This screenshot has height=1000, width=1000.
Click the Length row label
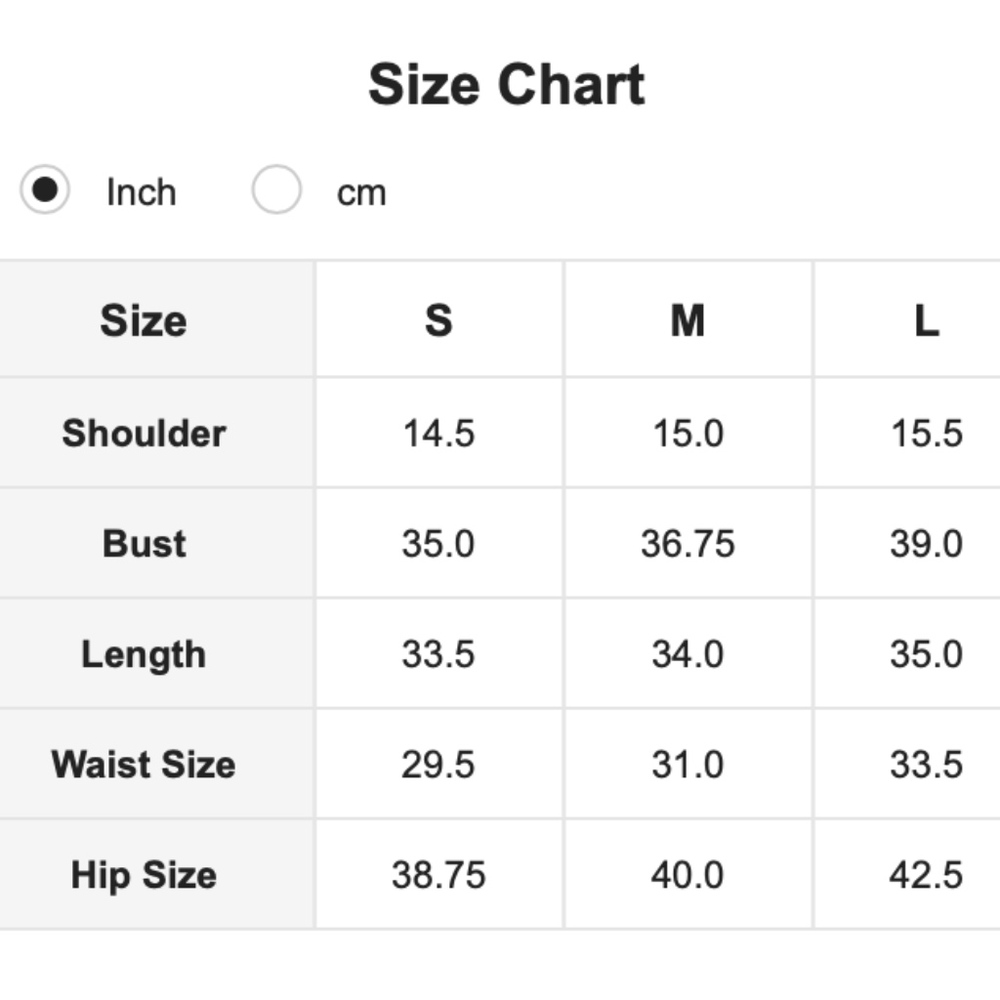tap(144, 654)
